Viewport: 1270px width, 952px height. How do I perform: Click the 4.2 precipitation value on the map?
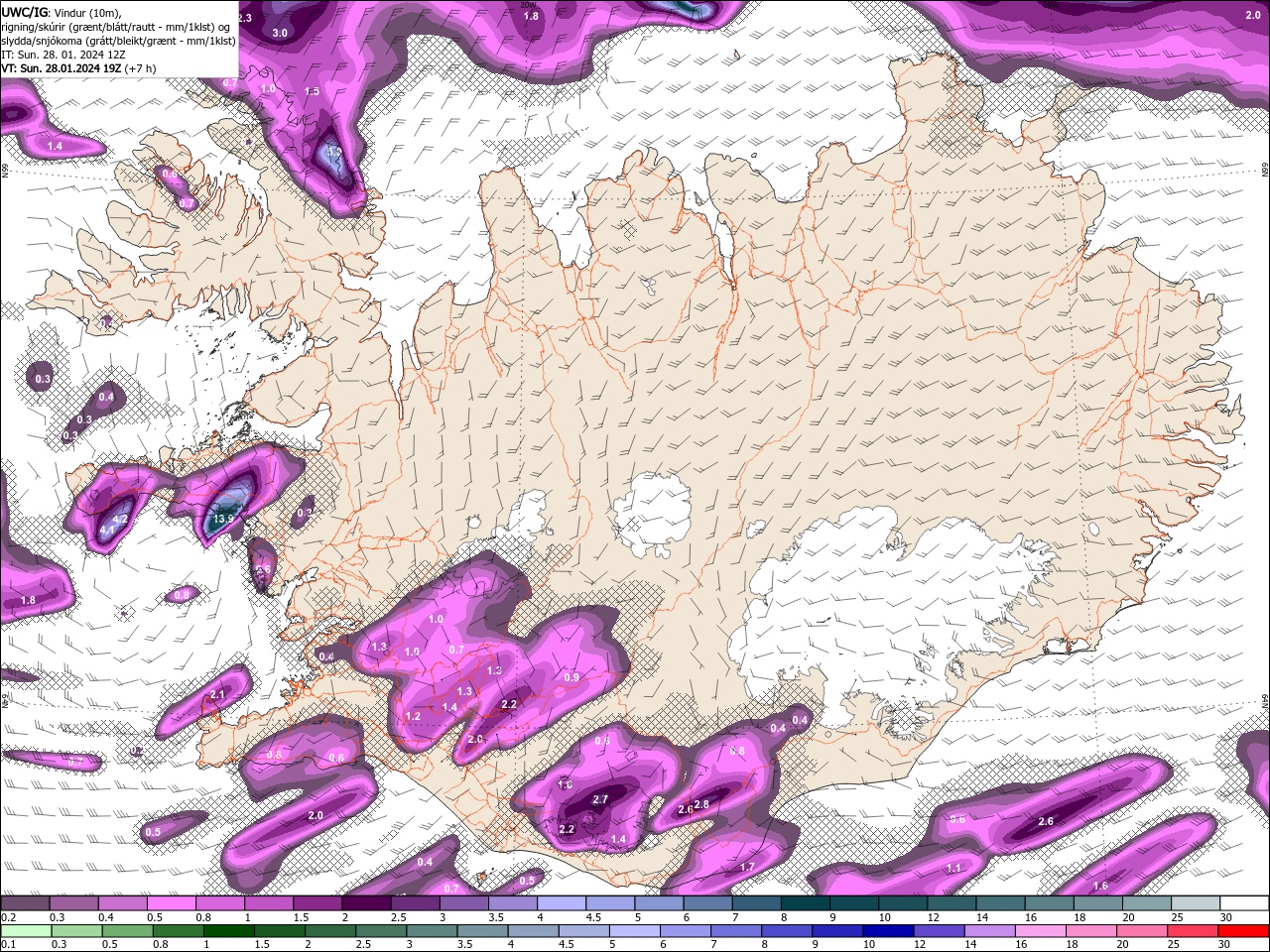point(121,519)
